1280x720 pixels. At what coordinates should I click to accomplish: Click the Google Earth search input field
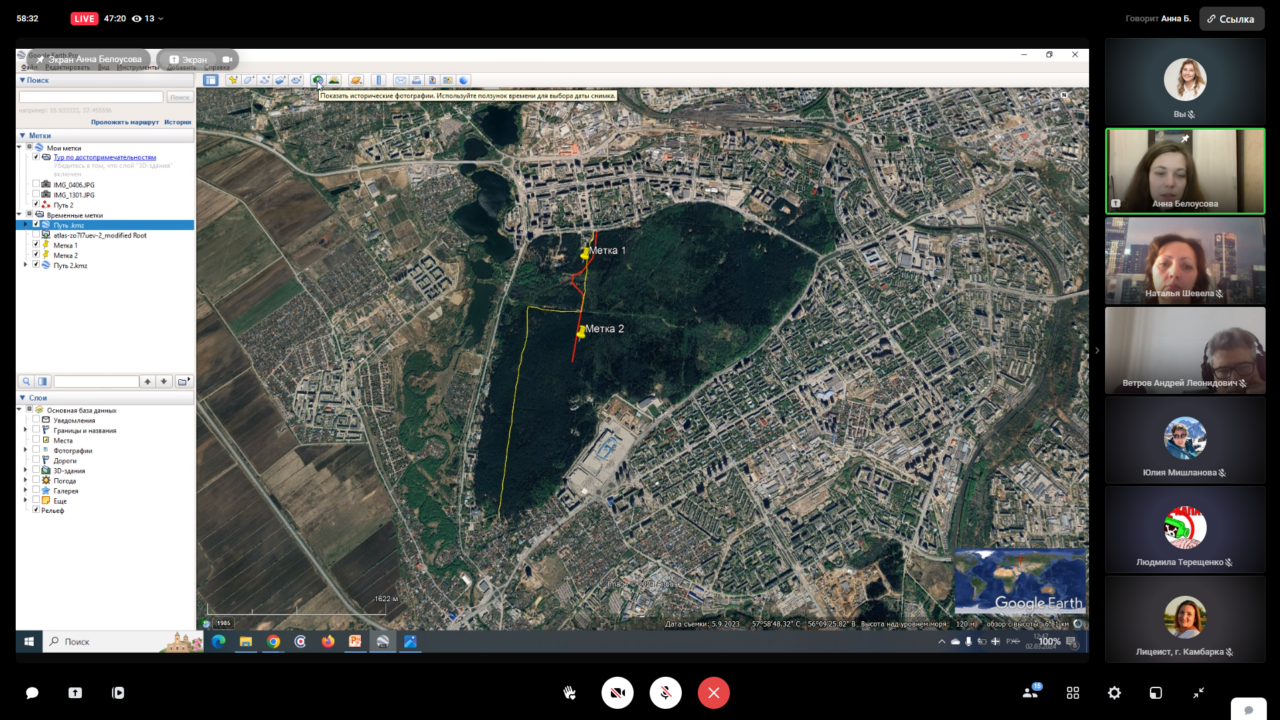(x=91, y=97)
